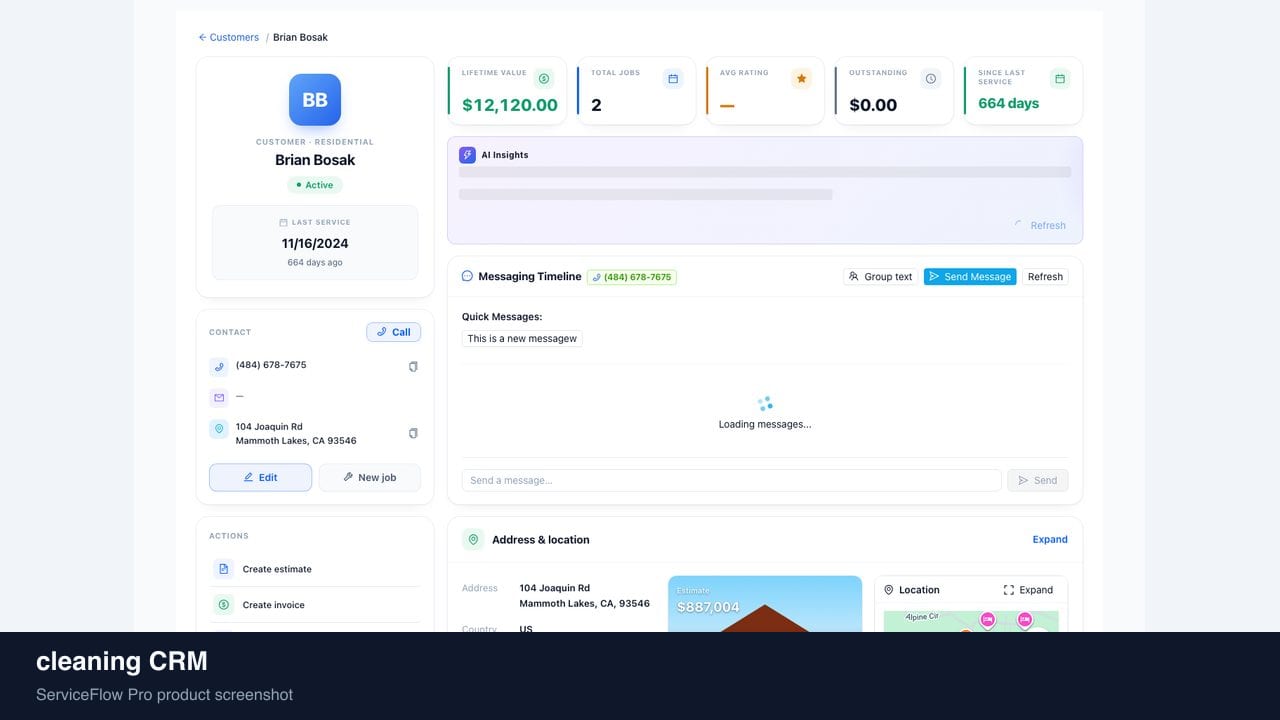Viewport: 1280px width, 720px height.
Task: Click the Brian Bosak breadcrumb text
Action: coord(300,37)
